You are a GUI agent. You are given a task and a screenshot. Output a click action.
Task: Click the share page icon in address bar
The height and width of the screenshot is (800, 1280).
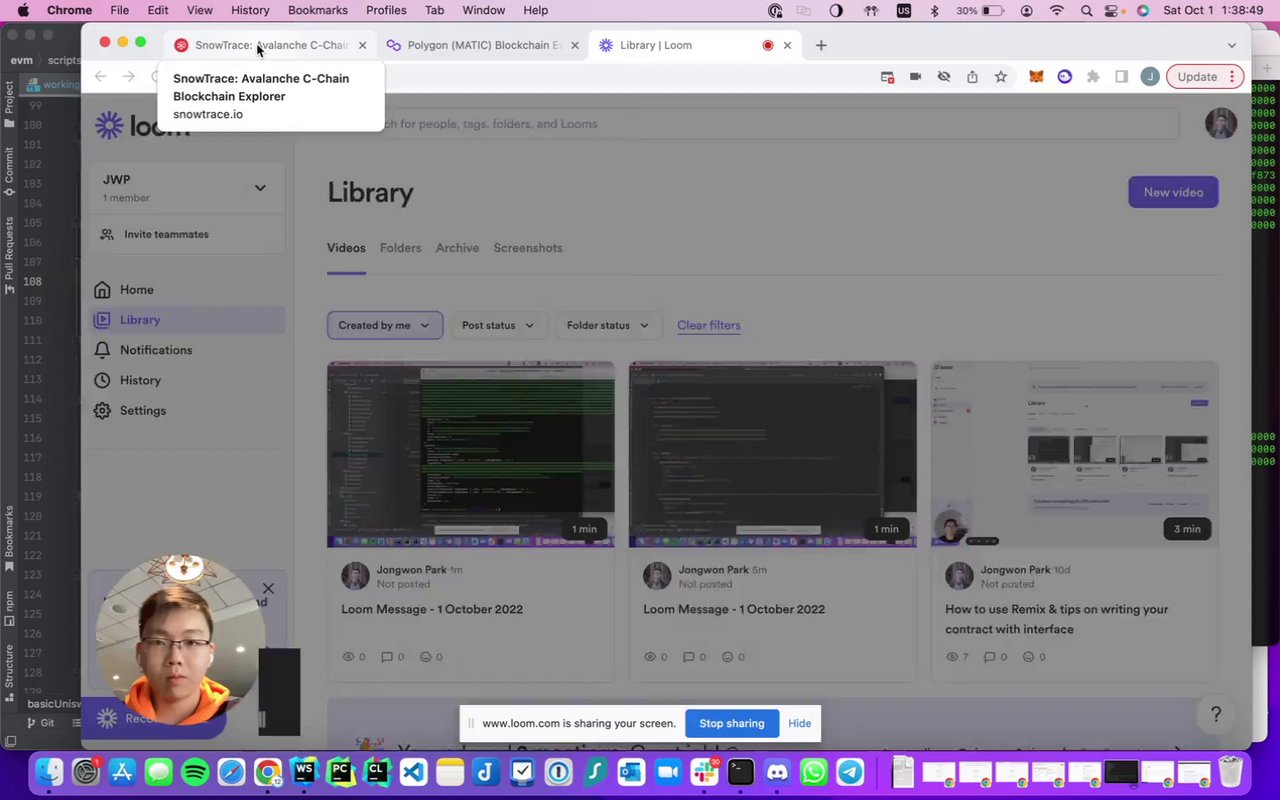point(972,77)
